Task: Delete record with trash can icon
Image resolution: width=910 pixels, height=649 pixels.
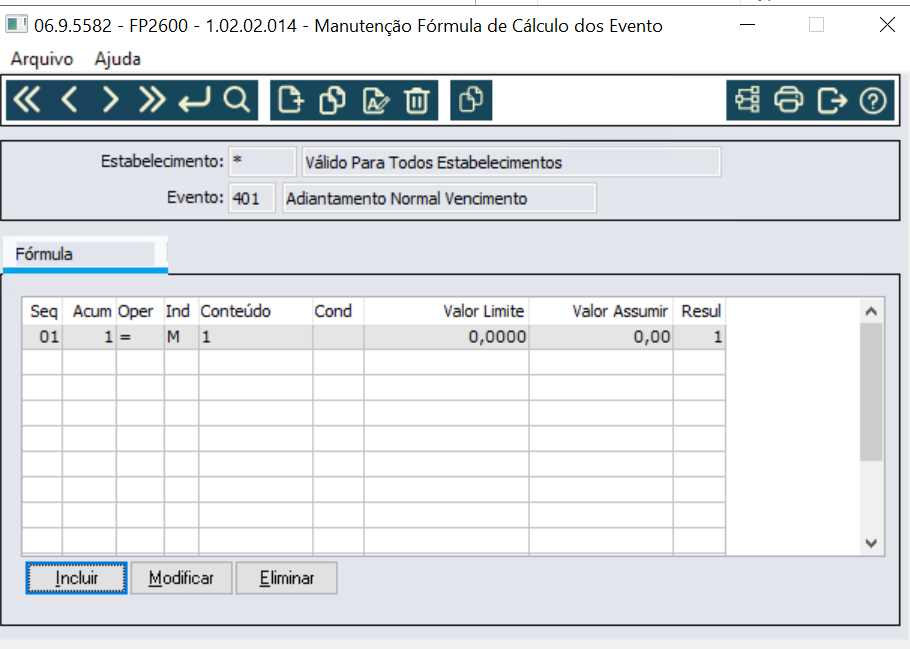Action: (x=416, y=100)
